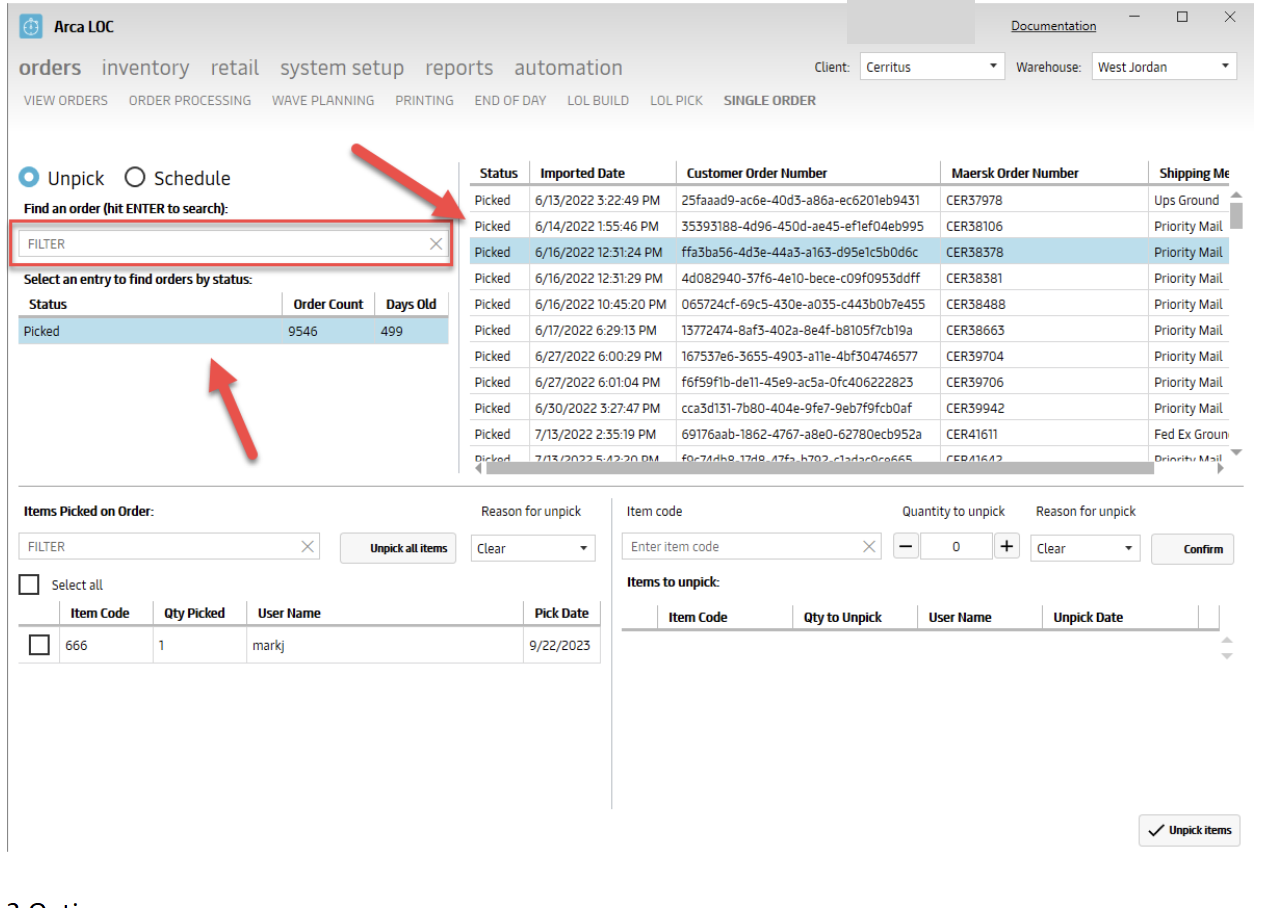The height and width of the screenshot is (908, 1268).
Task: Switch to the WAVE PLANNING tab
Action: (323, 100)
